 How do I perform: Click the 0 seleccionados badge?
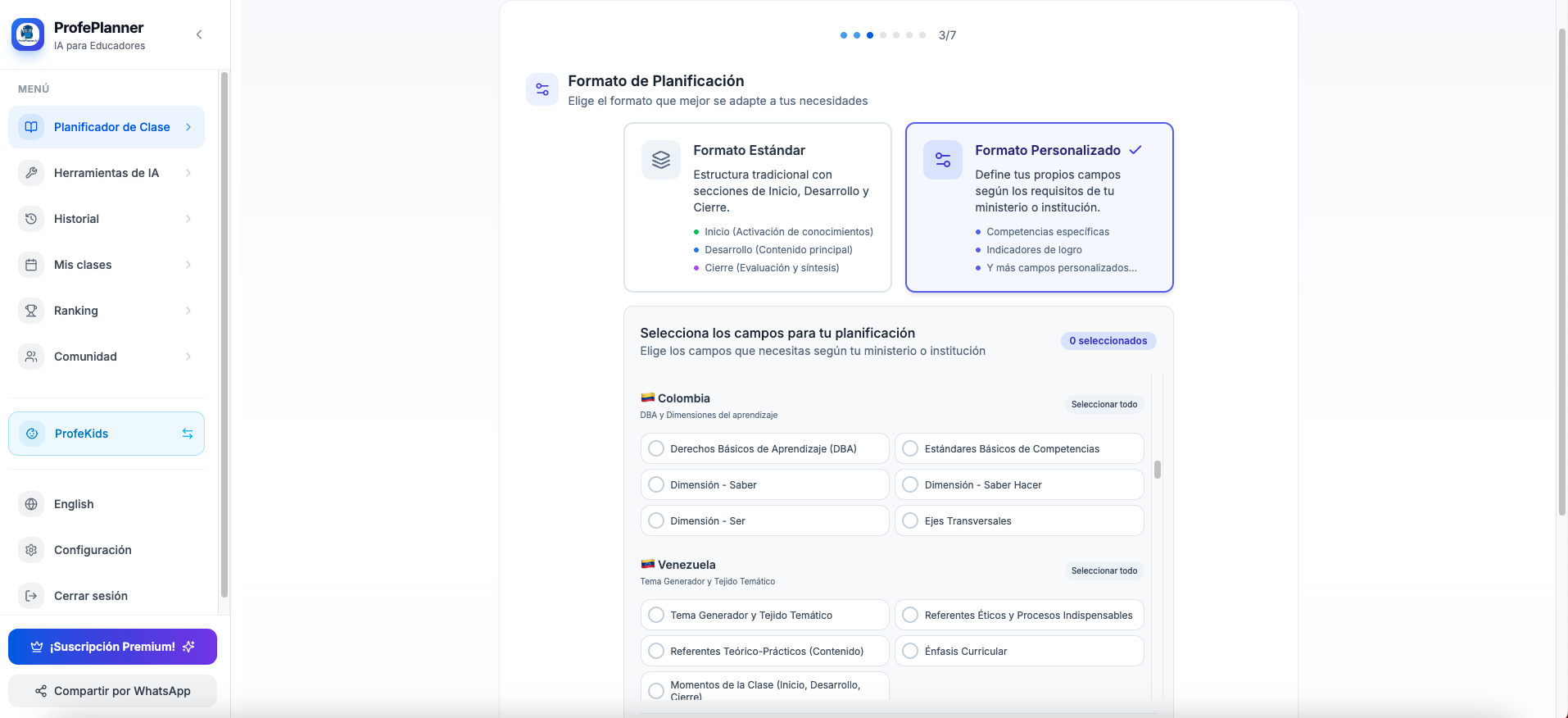click(x=1108, y=341)
